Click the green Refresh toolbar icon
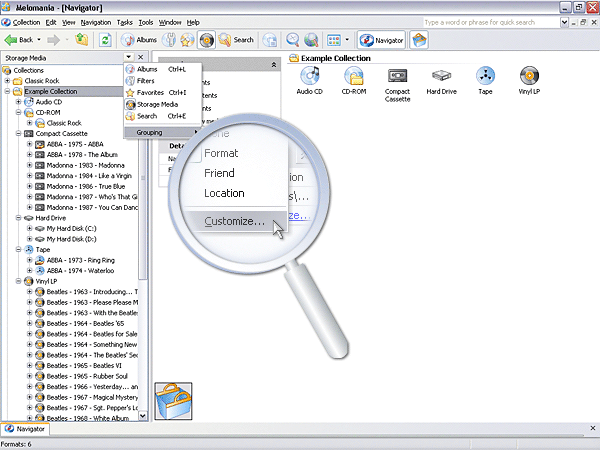This screenshot has height=450, width=600. coord(106,40)
